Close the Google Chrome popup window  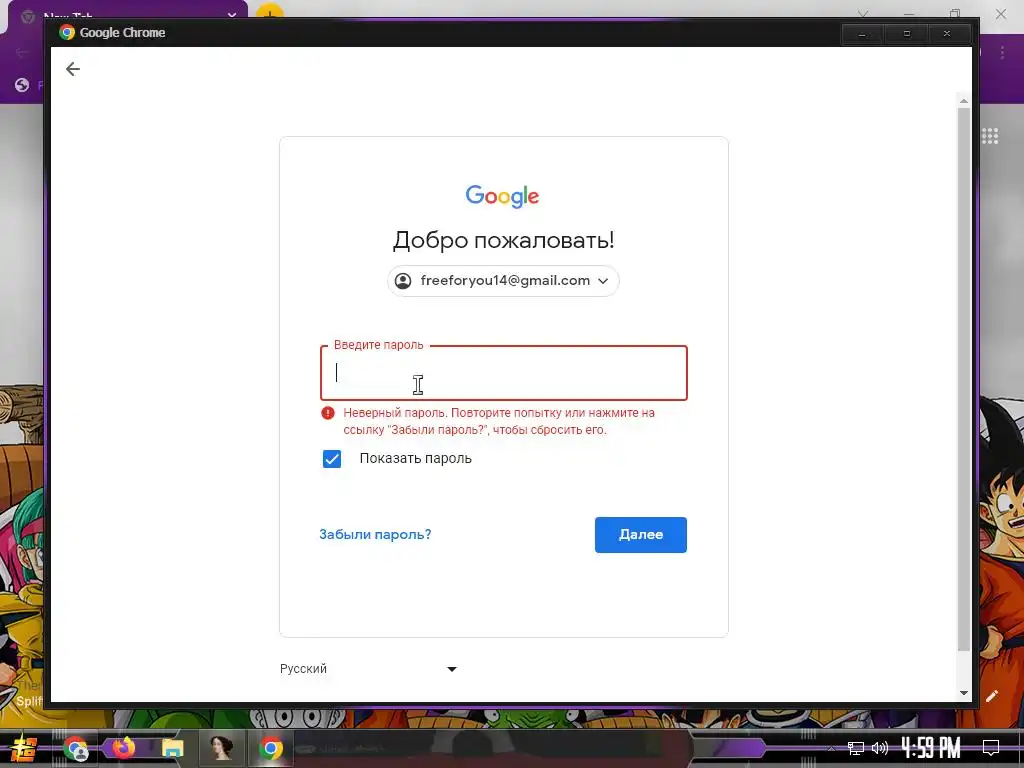tap(948, 33)
